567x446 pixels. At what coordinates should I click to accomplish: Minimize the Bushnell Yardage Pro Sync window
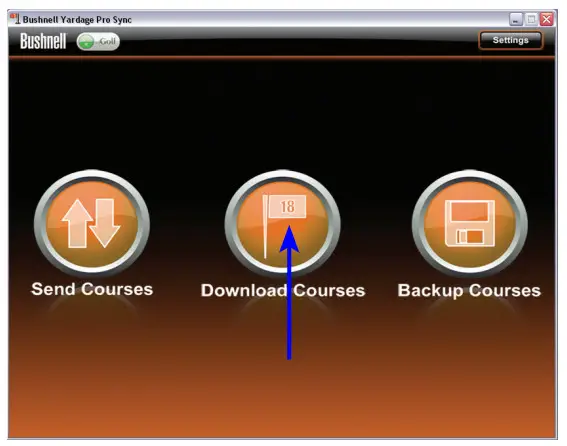click(516, 19)
